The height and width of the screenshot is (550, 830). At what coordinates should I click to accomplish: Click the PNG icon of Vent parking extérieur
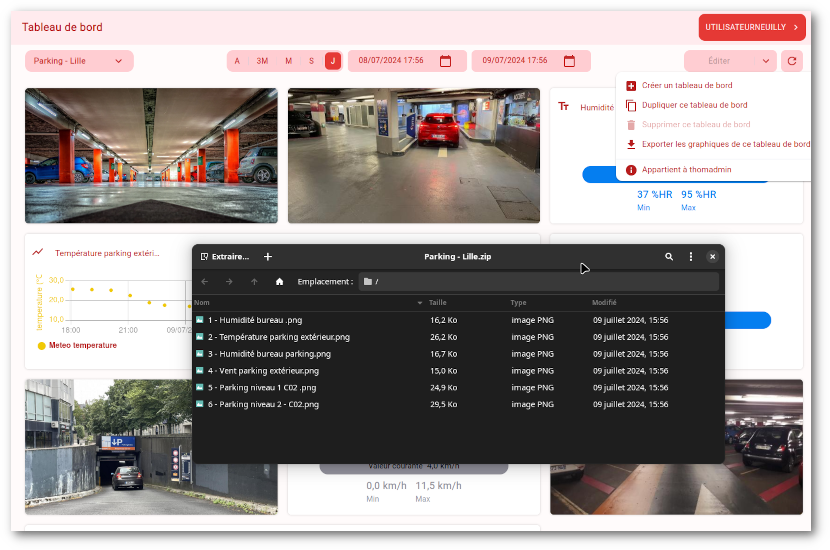(x=200, y=371)
